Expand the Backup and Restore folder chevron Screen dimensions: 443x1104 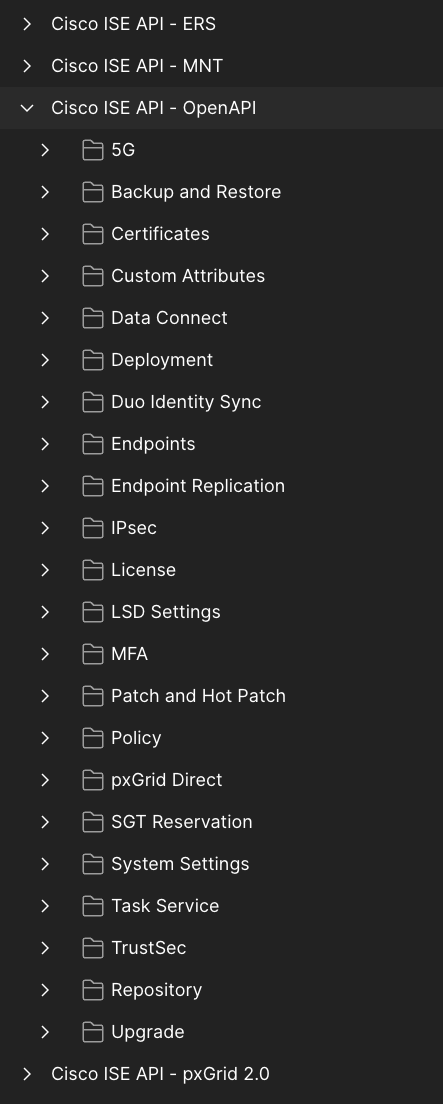(45, 192)
